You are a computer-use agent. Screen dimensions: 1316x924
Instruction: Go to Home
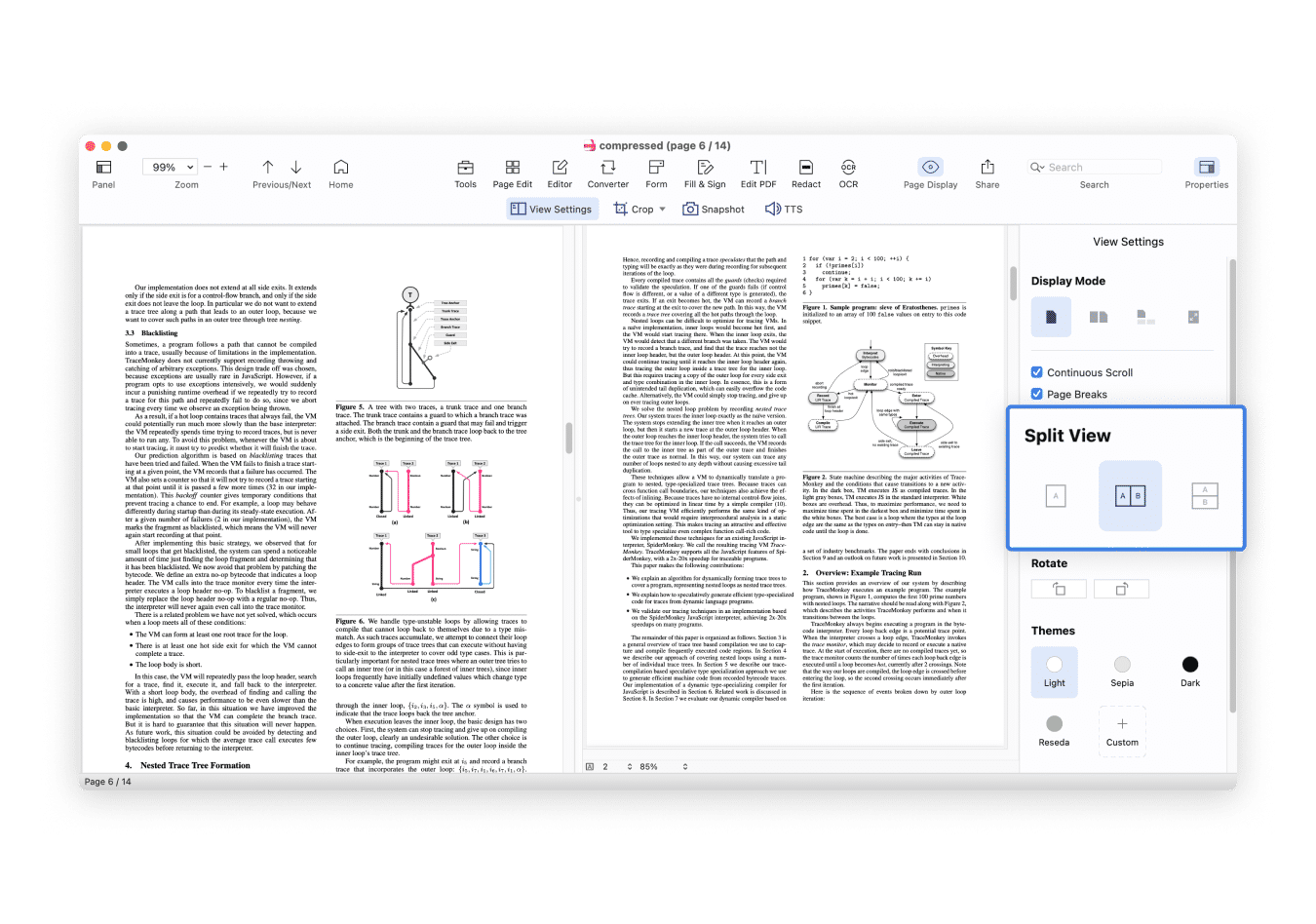click(340, 168)
